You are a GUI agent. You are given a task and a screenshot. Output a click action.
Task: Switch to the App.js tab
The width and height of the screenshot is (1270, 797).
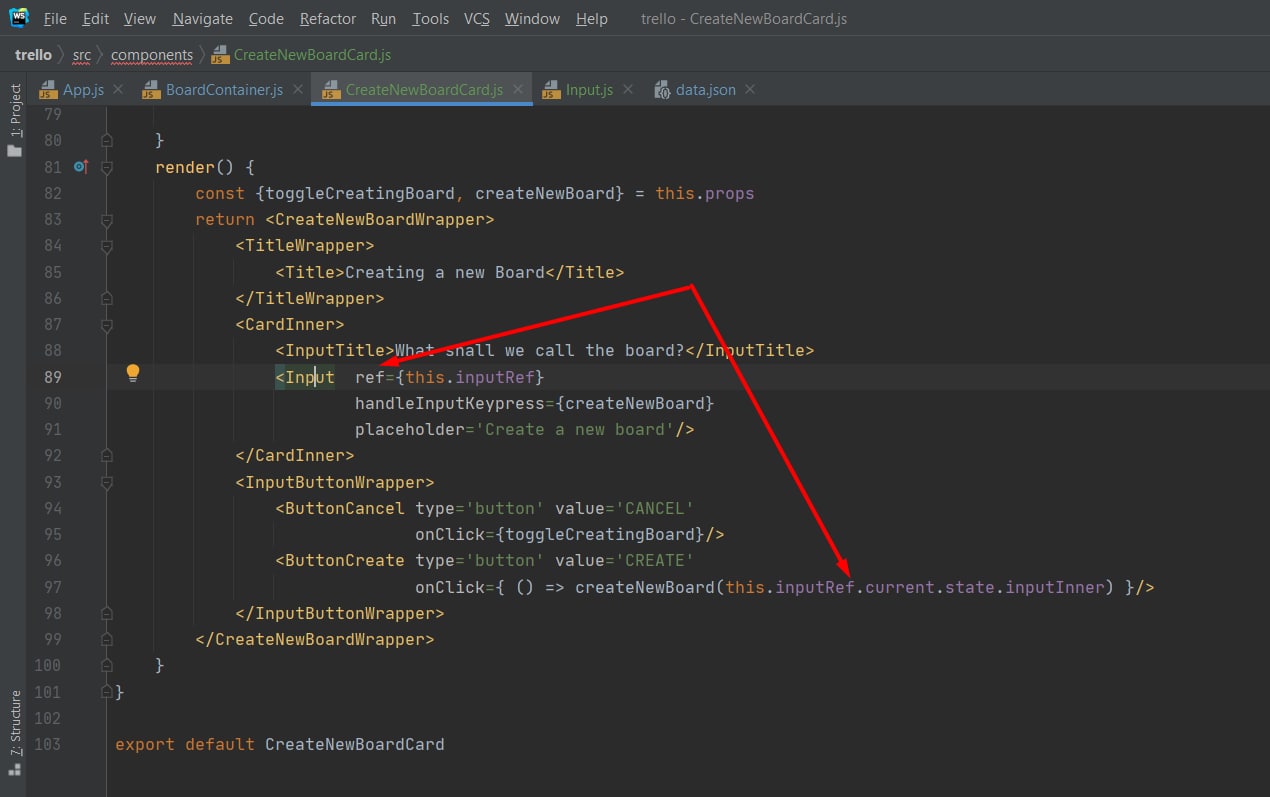(x=83, y=90)
